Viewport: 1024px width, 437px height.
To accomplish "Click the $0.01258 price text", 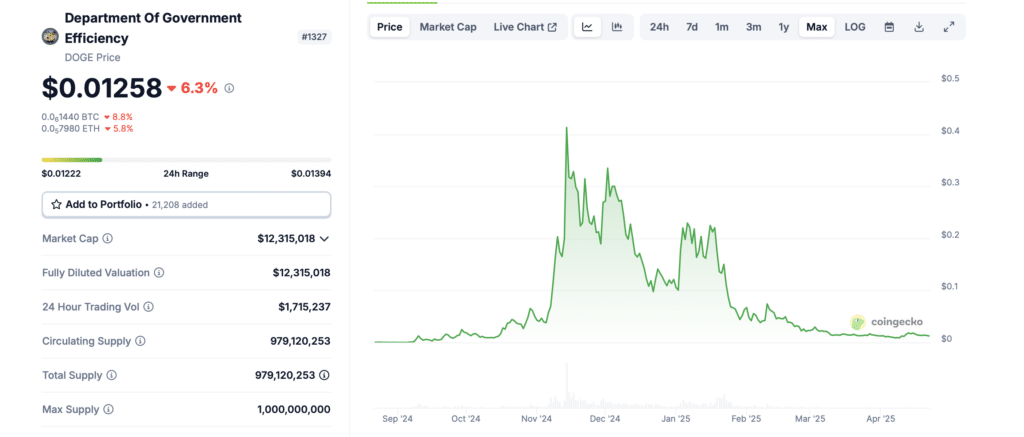I will (x=101, y=88).
